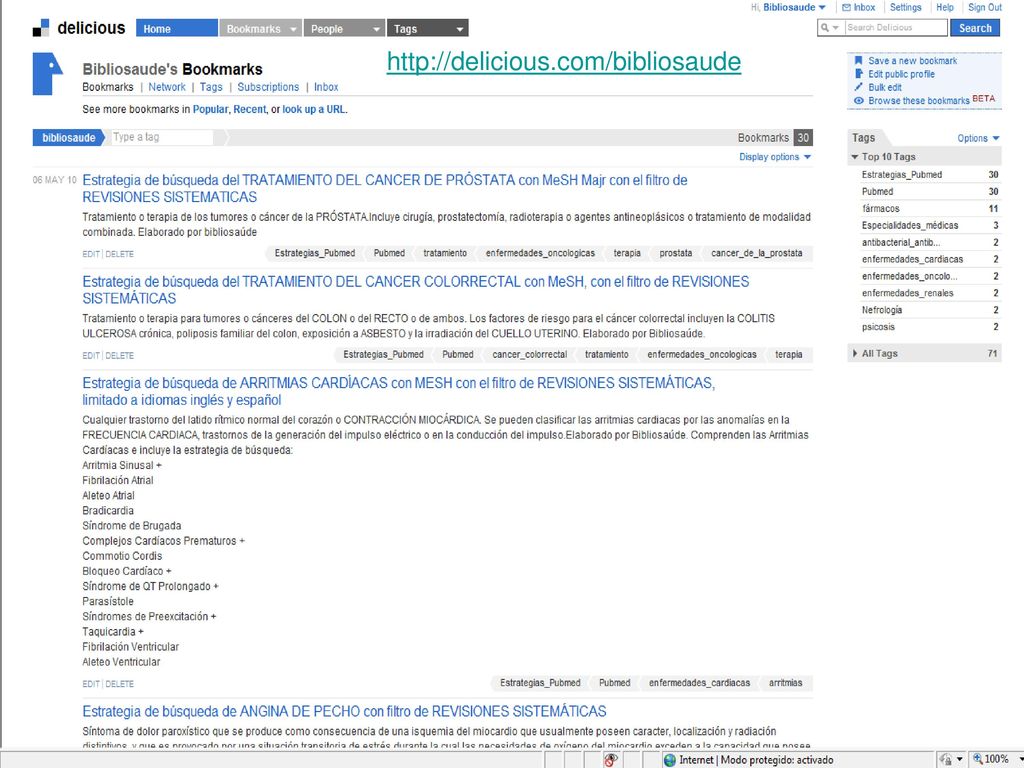
Task: Click the arritmias tag chip
Action: [x=785, y=682]
